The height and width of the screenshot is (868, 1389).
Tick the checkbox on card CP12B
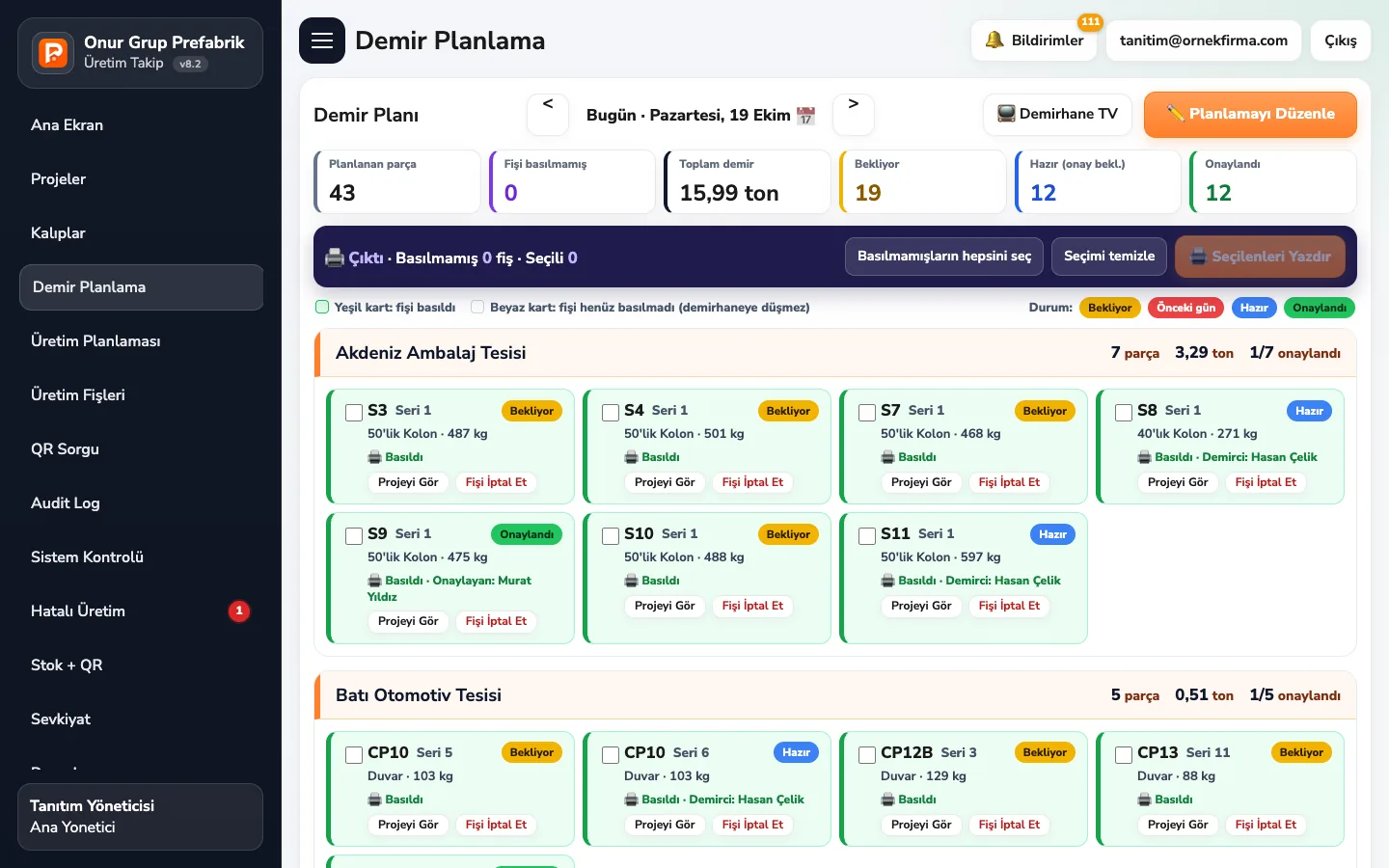pos(867,755)
